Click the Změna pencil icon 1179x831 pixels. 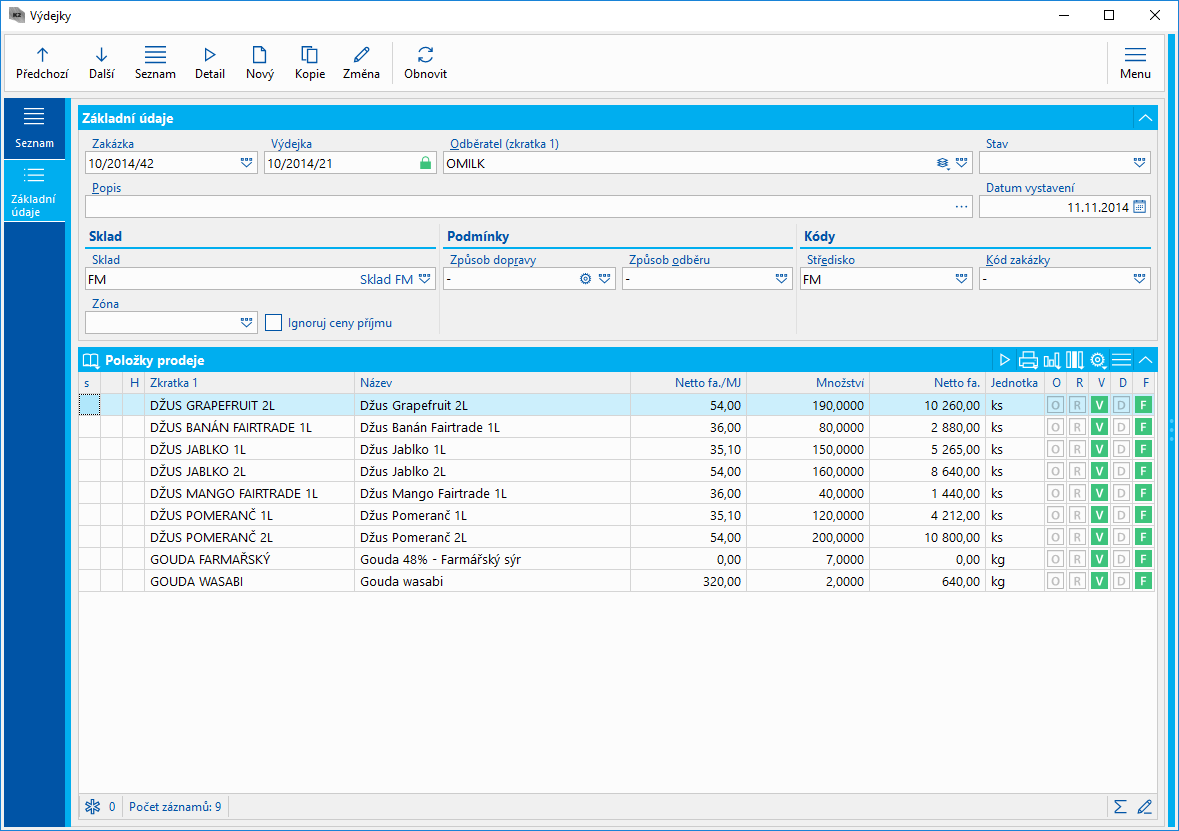(361, 62)
